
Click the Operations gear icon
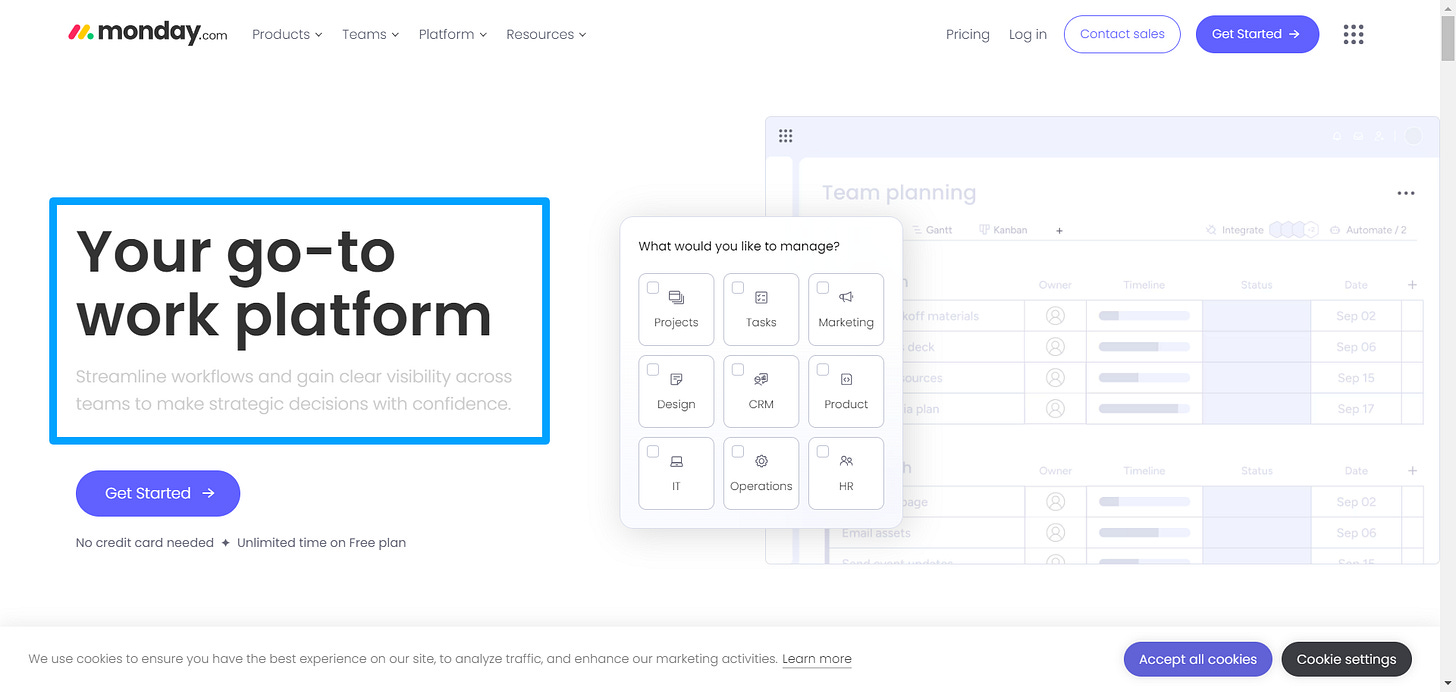pos(761,461)
